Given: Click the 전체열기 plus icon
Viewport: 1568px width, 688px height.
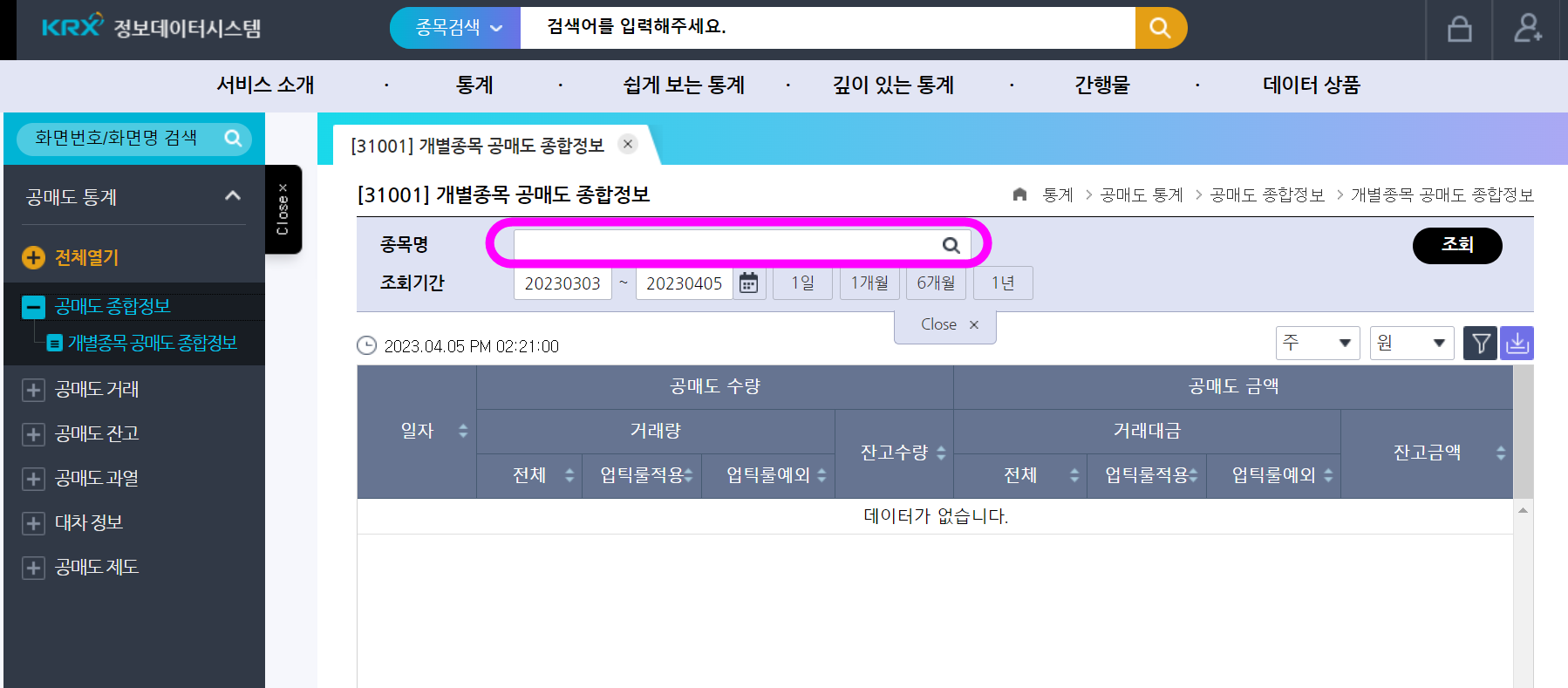Looking at the screenshot, I should [x=33, y=257].
